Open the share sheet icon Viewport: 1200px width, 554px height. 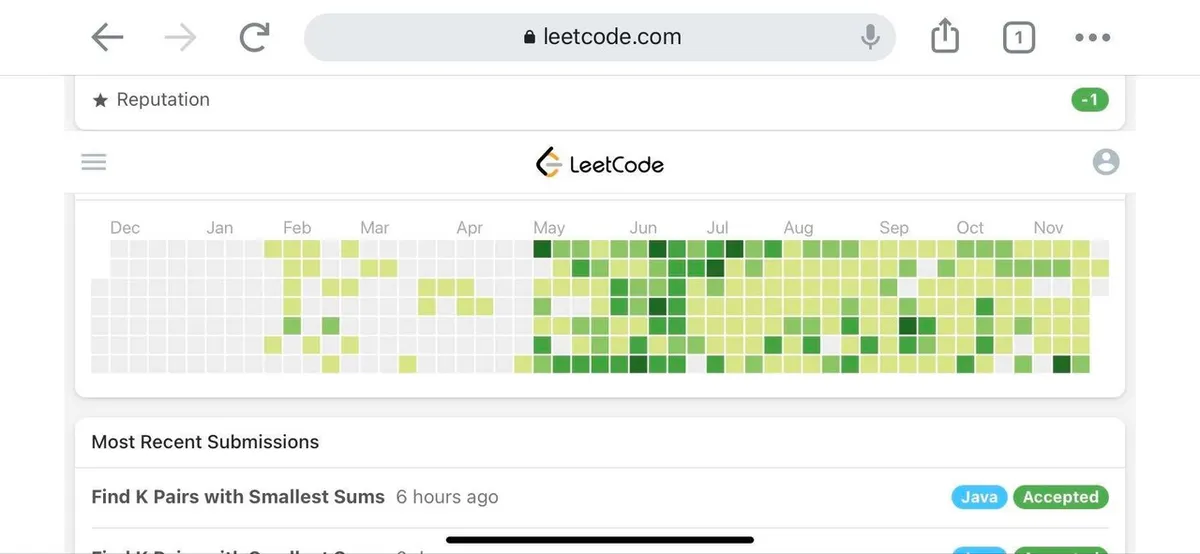click(x=945, y=38)
